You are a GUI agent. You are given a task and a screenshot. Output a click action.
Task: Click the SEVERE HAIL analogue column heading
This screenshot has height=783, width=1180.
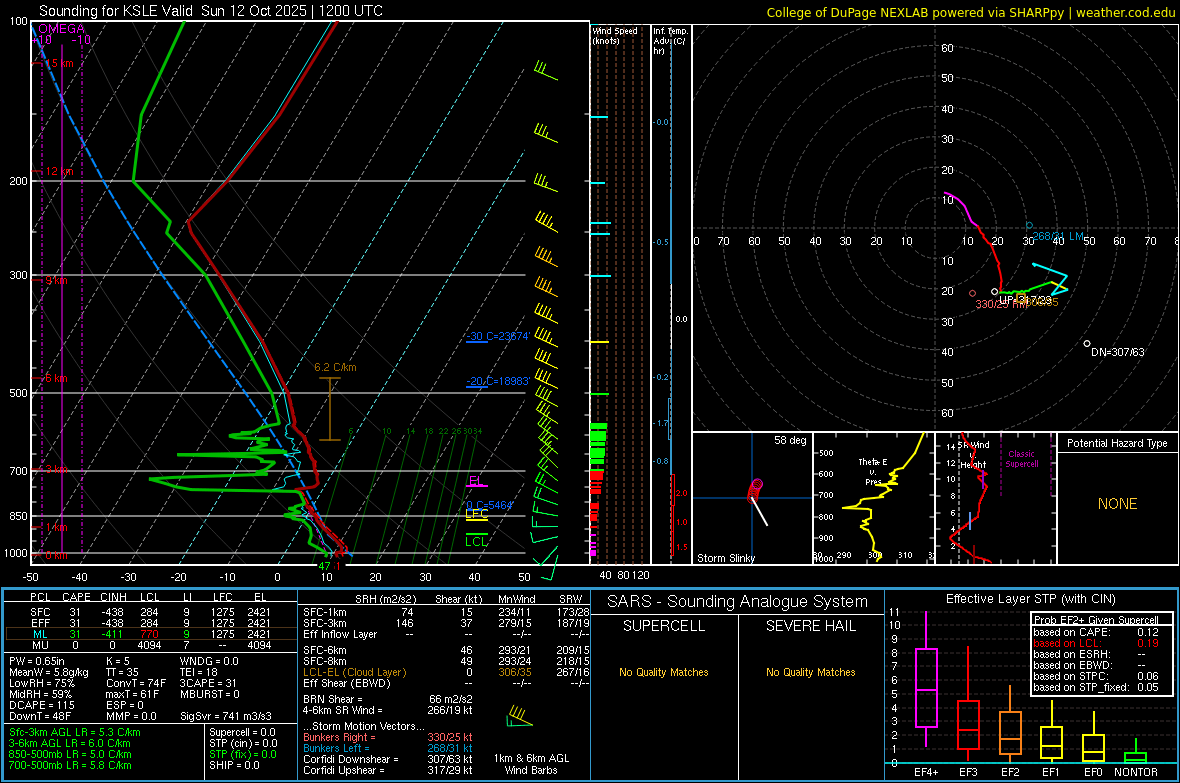pyautogui.click(x=810, y=626)
